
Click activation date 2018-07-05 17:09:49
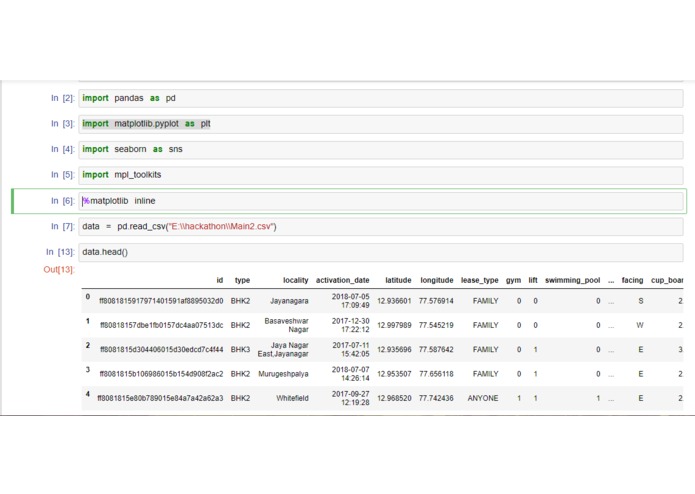[351, 301]
